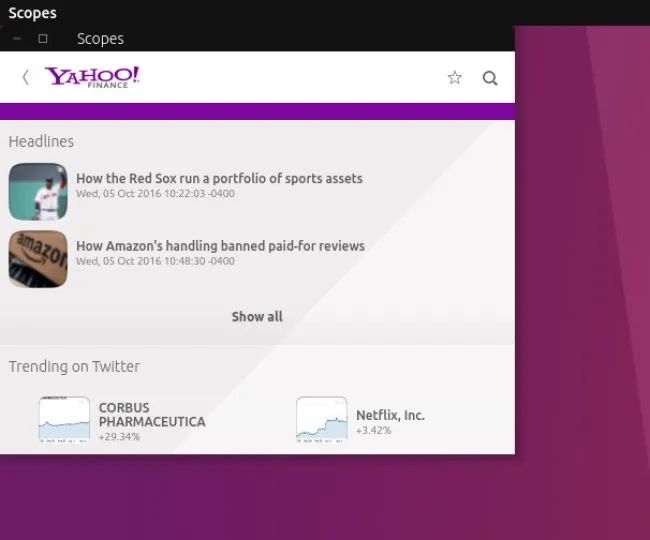
Task: Click the Netflix +3.42% change value
Action: (x=373, y=430)
